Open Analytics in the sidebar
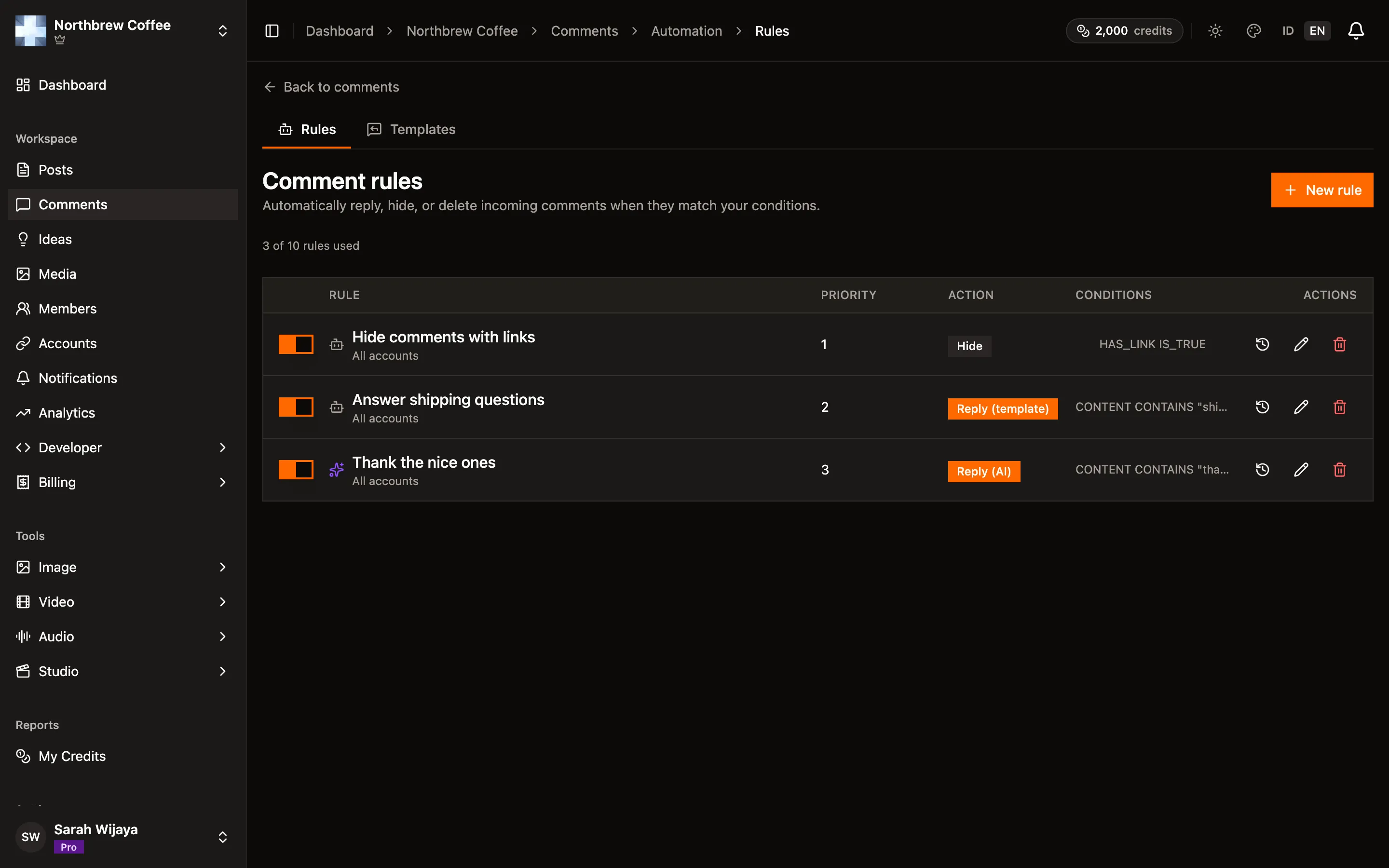The height and width of the screenshot is (868, 1389). pyautogui.click(x=123, y=413)
